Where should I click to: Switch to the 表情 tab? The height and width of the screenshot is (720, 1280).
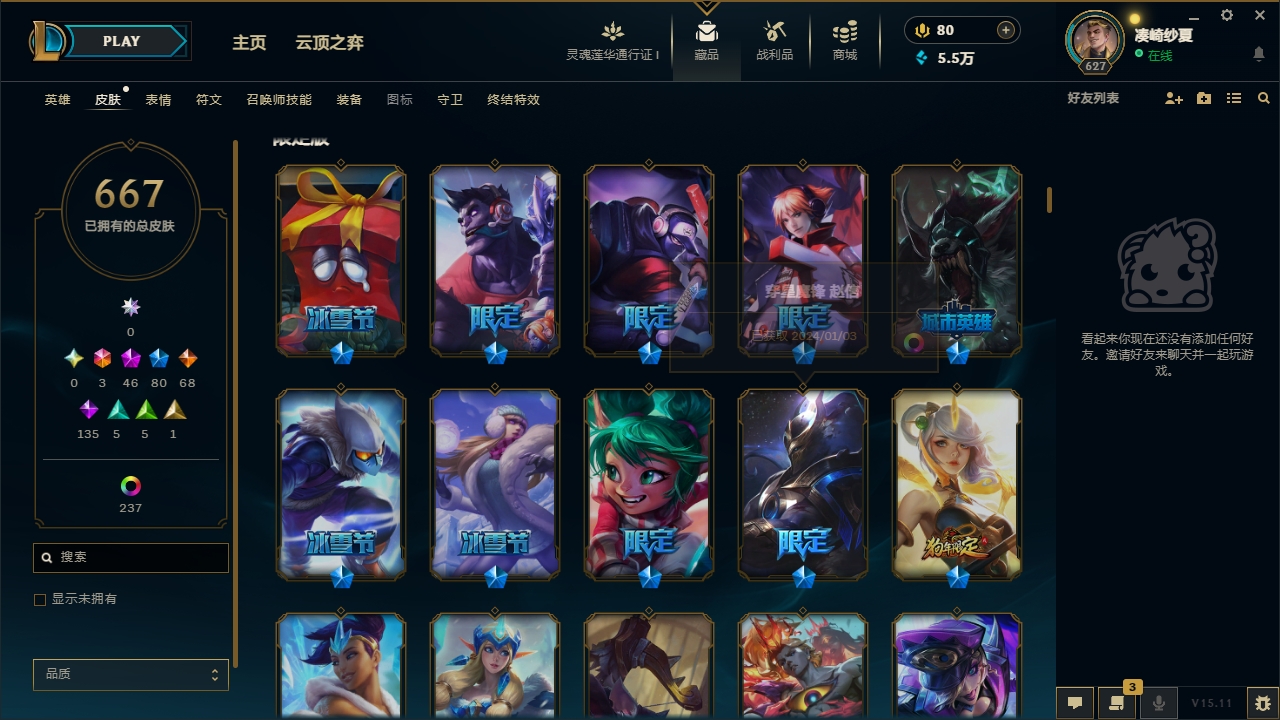(x=158, y=100)
